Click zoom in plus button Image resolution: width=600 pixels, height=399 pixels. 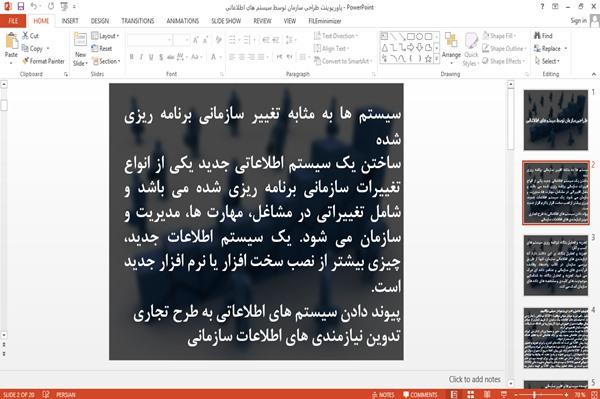(566, 395)
